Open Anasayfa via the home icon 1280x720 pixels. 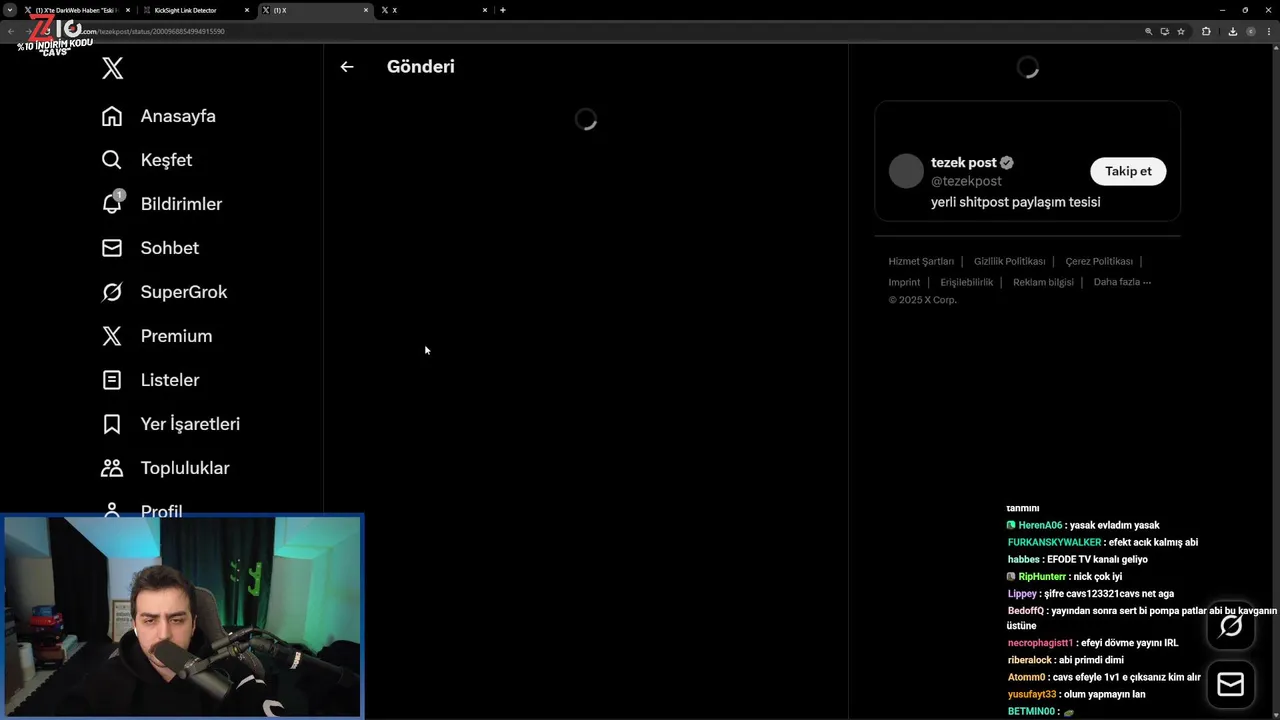point(112,116)
